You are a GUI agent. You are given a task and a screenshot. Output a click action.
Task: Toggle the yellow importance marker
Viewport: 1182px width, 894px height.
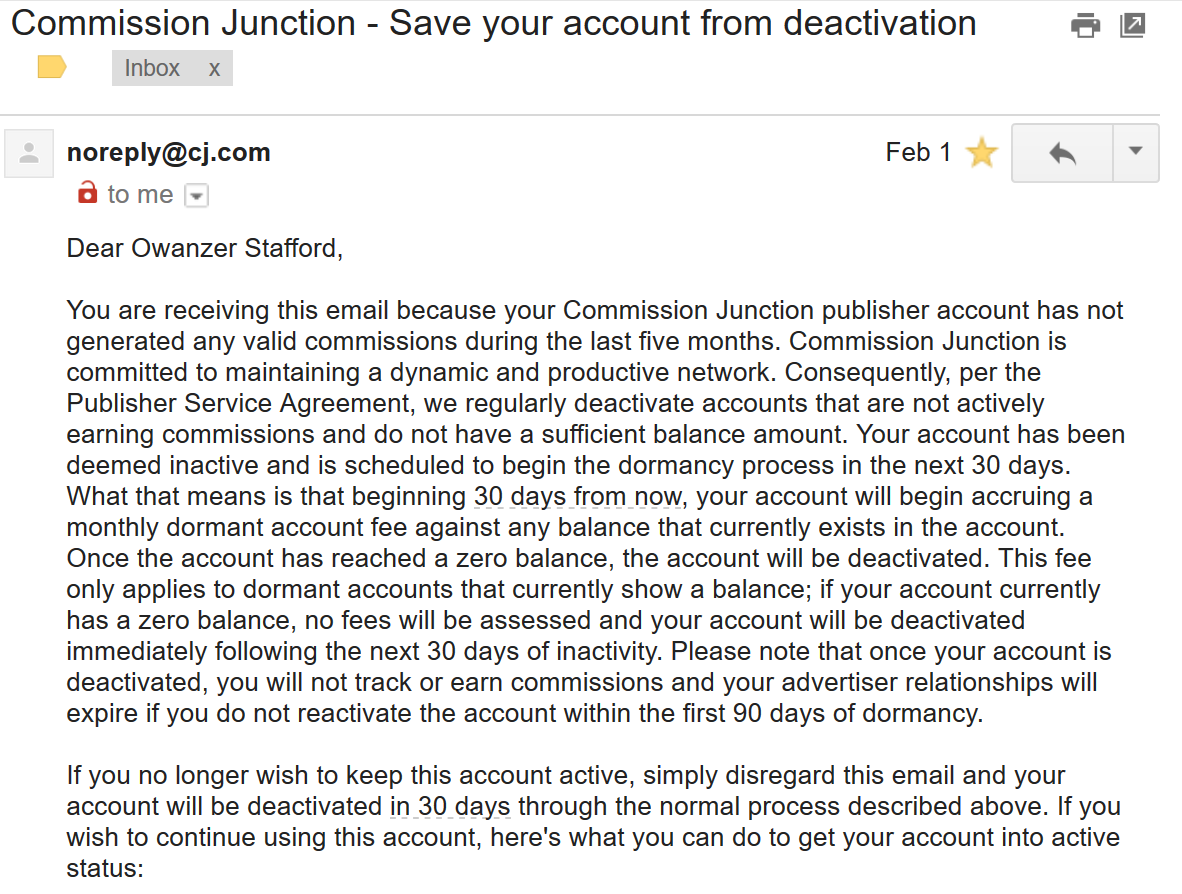(x=52, y=68)
